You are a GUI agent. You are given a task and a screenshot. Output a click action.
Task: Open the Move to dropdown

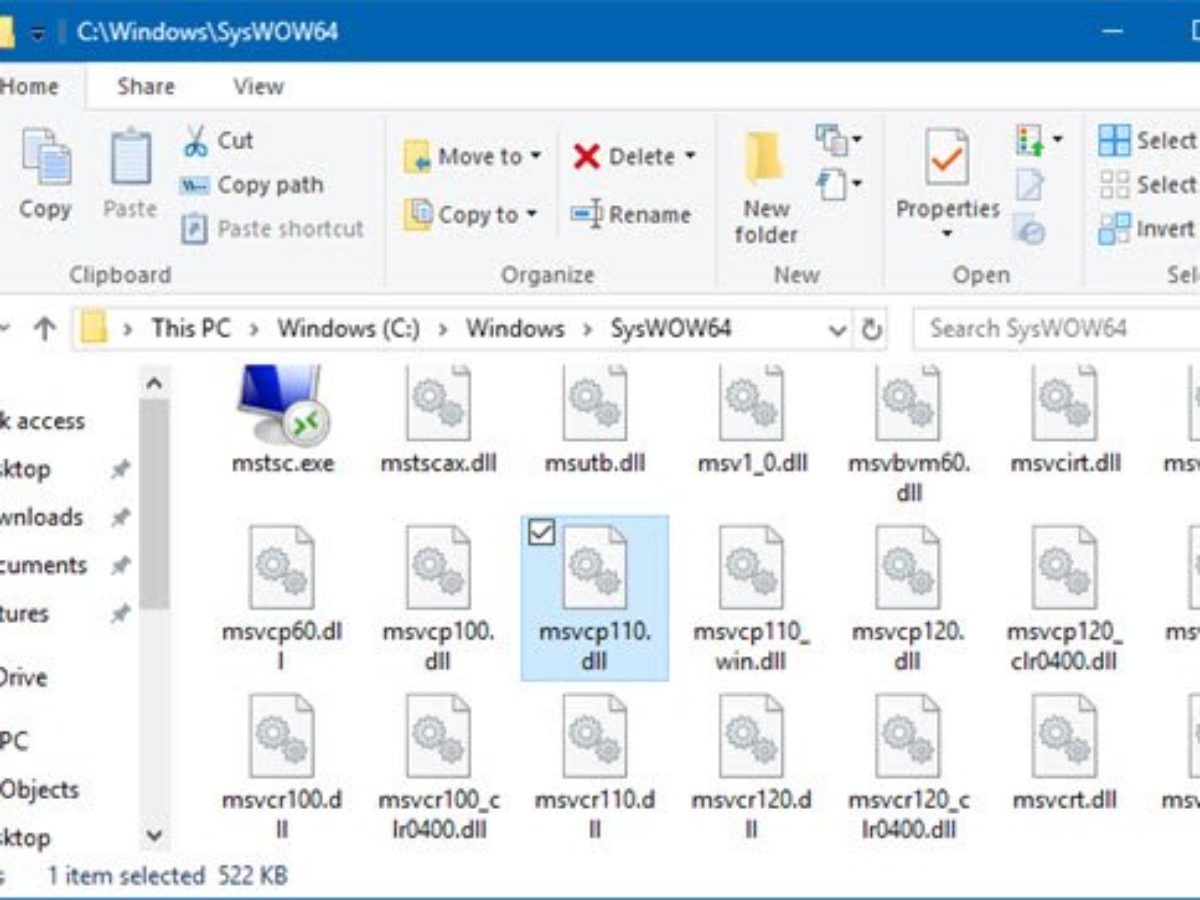pos(536,156)
